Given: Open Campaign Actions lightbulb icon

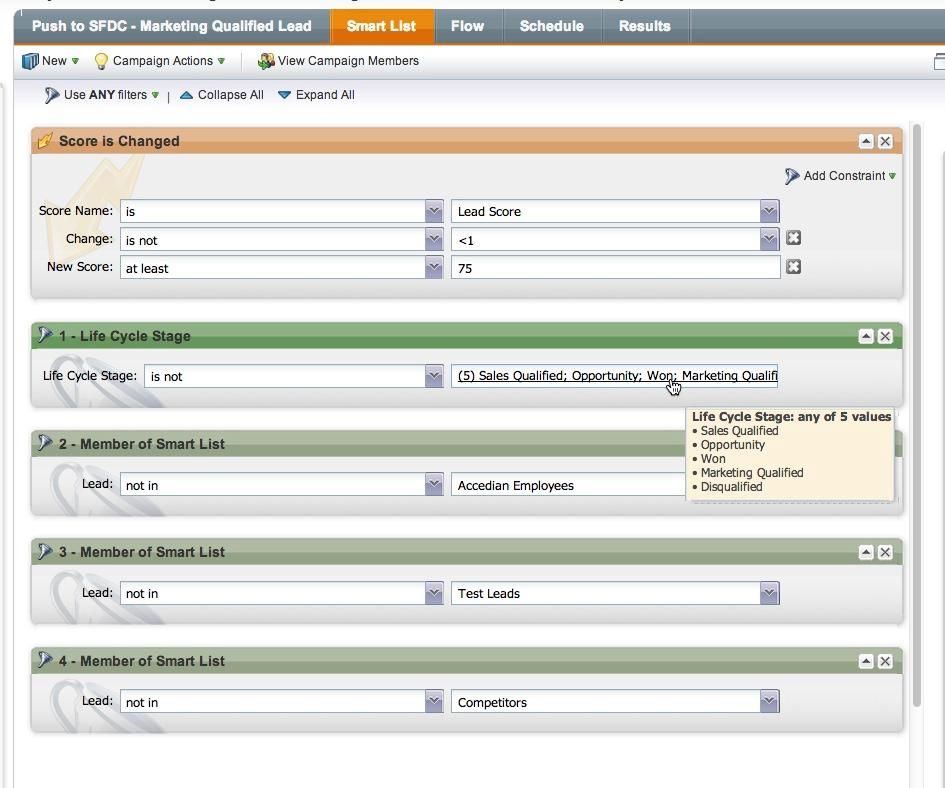Looking at the screenshot, I should (101, 61).
